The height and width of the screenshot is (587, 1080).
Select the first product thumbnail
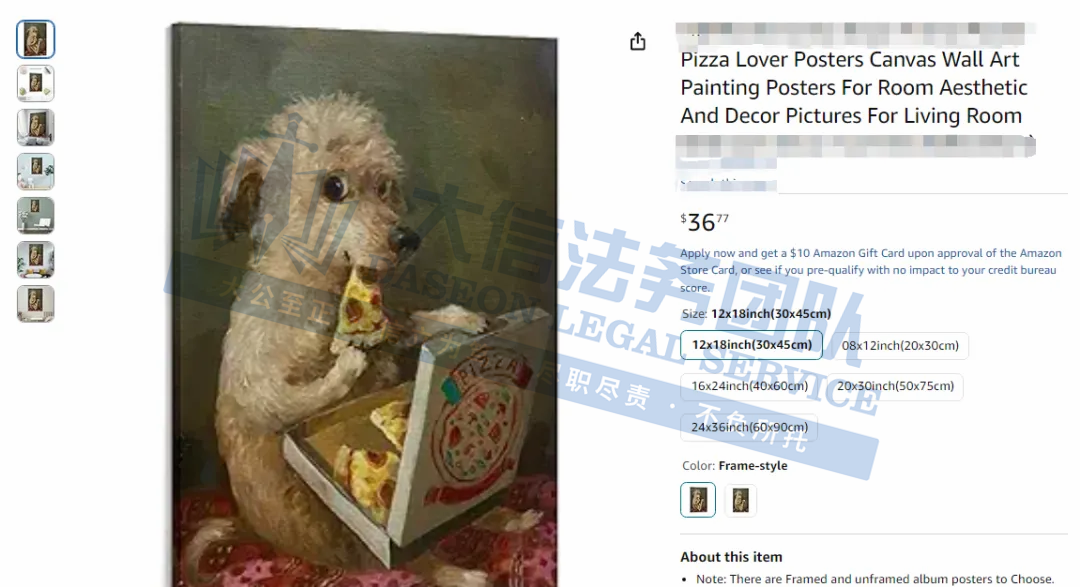click(36, 39)
